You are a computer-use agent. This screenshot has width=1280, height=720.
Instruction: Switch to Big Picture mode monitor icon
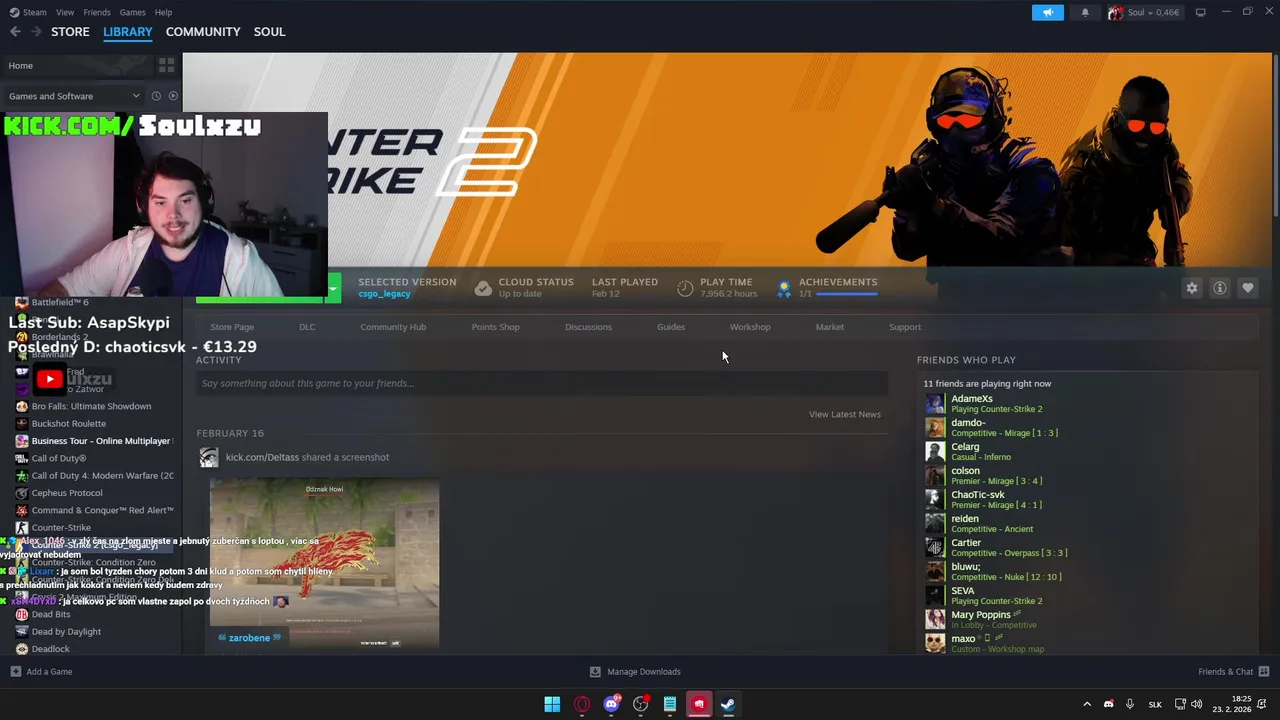click(x=1200, y=12)
